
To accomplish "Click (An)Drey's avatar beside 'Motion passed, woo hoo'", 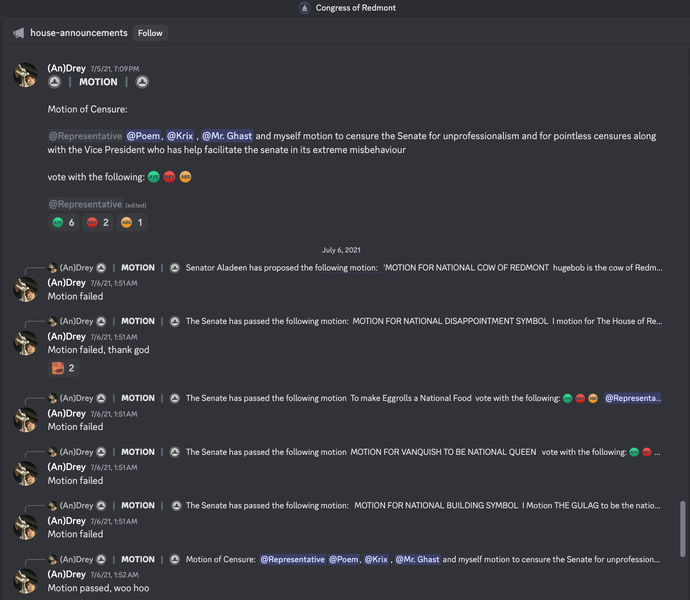I will (x=26, y=581).
